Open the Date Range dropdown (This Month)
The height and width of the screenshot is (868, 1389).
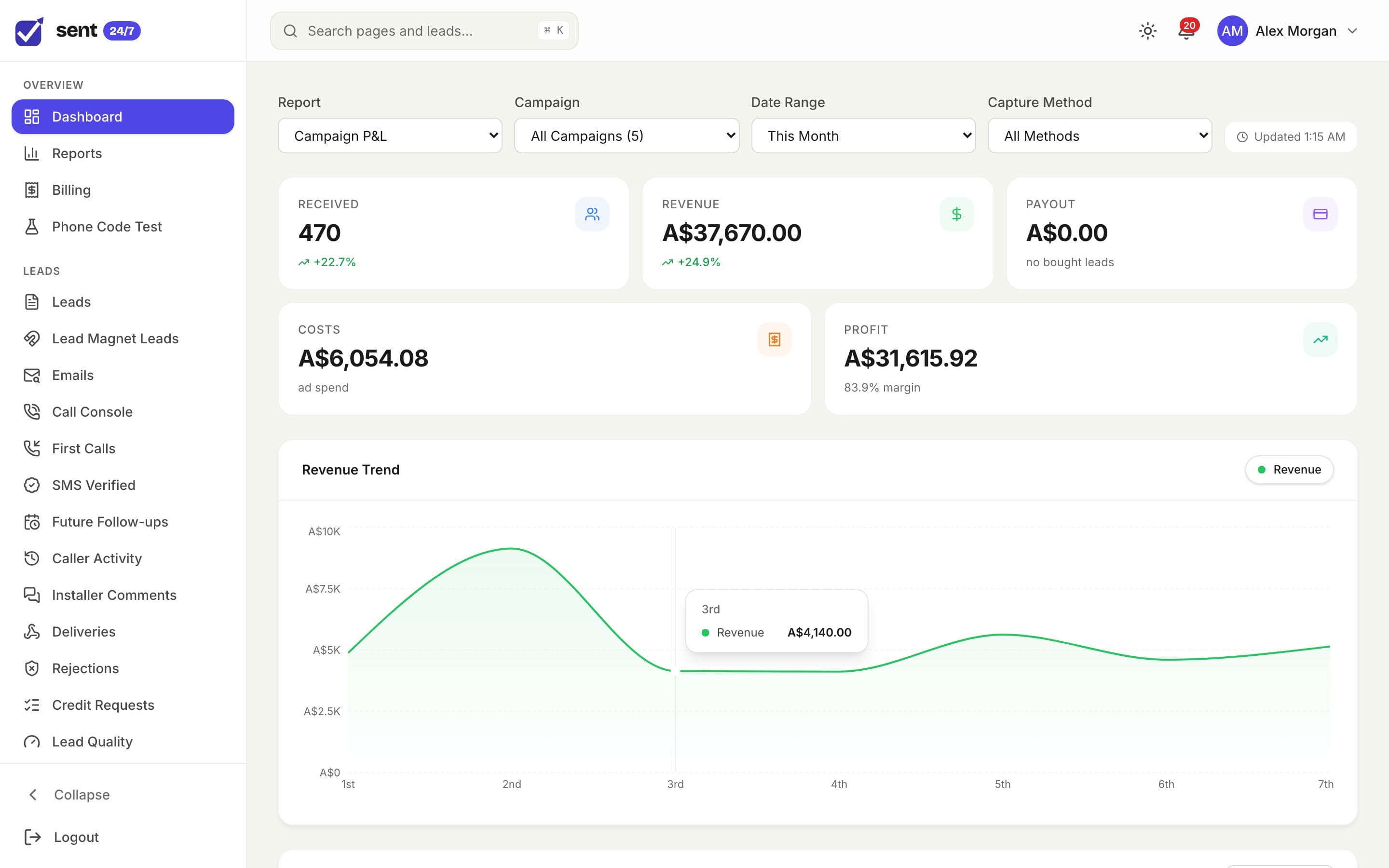point(863,136)
